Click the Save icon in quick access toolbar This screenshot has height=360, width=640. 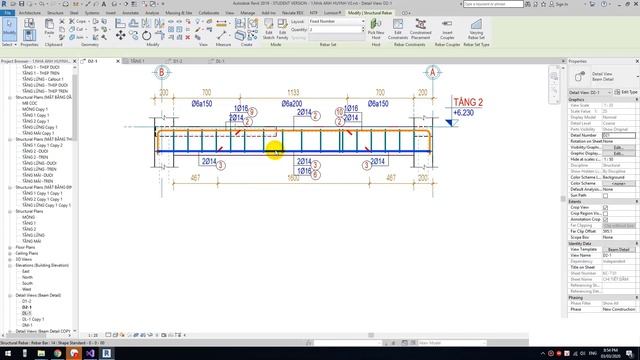[22, 4]
